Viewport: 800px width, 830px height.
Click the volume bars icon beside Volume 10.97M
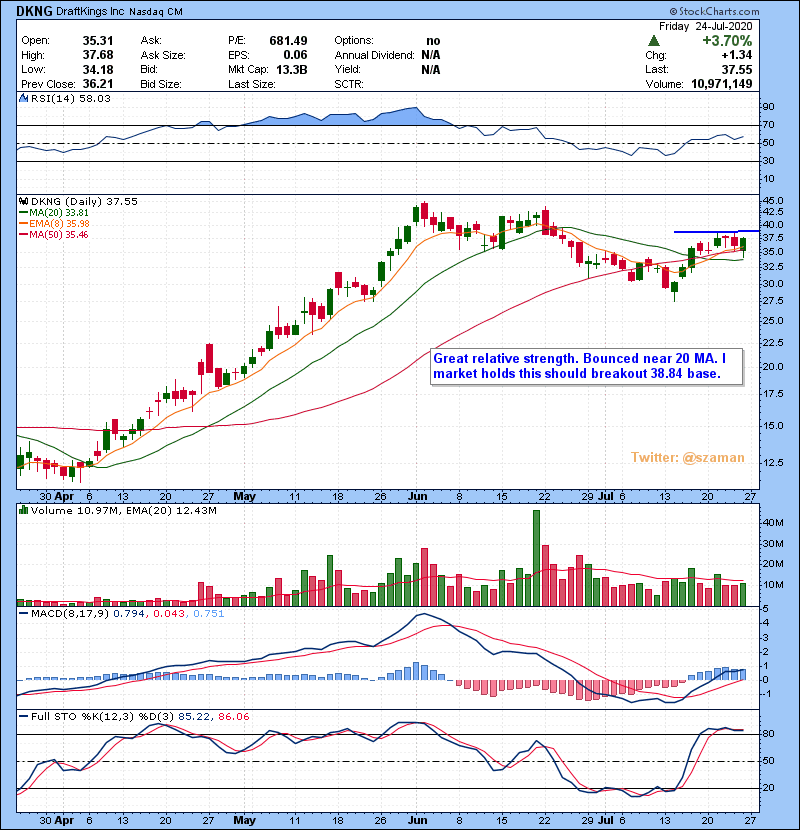click(23, 510)
